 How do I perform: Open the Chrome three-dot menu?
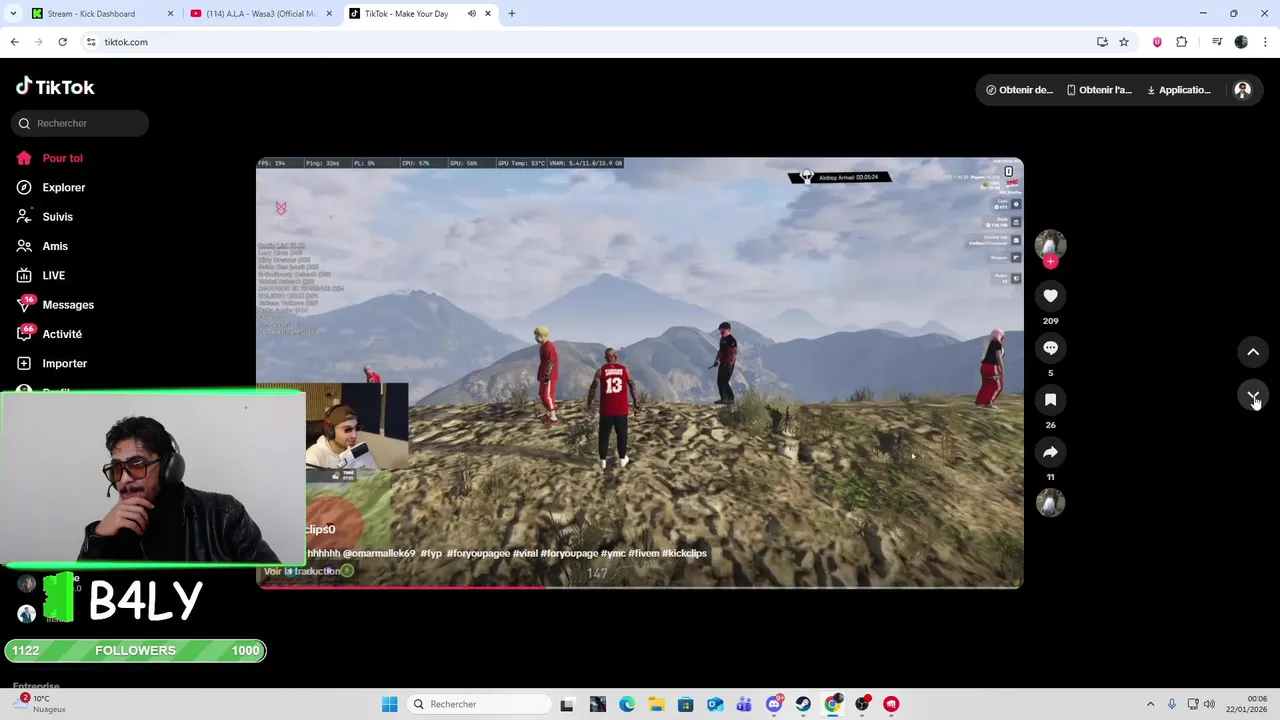[1265, 42]
